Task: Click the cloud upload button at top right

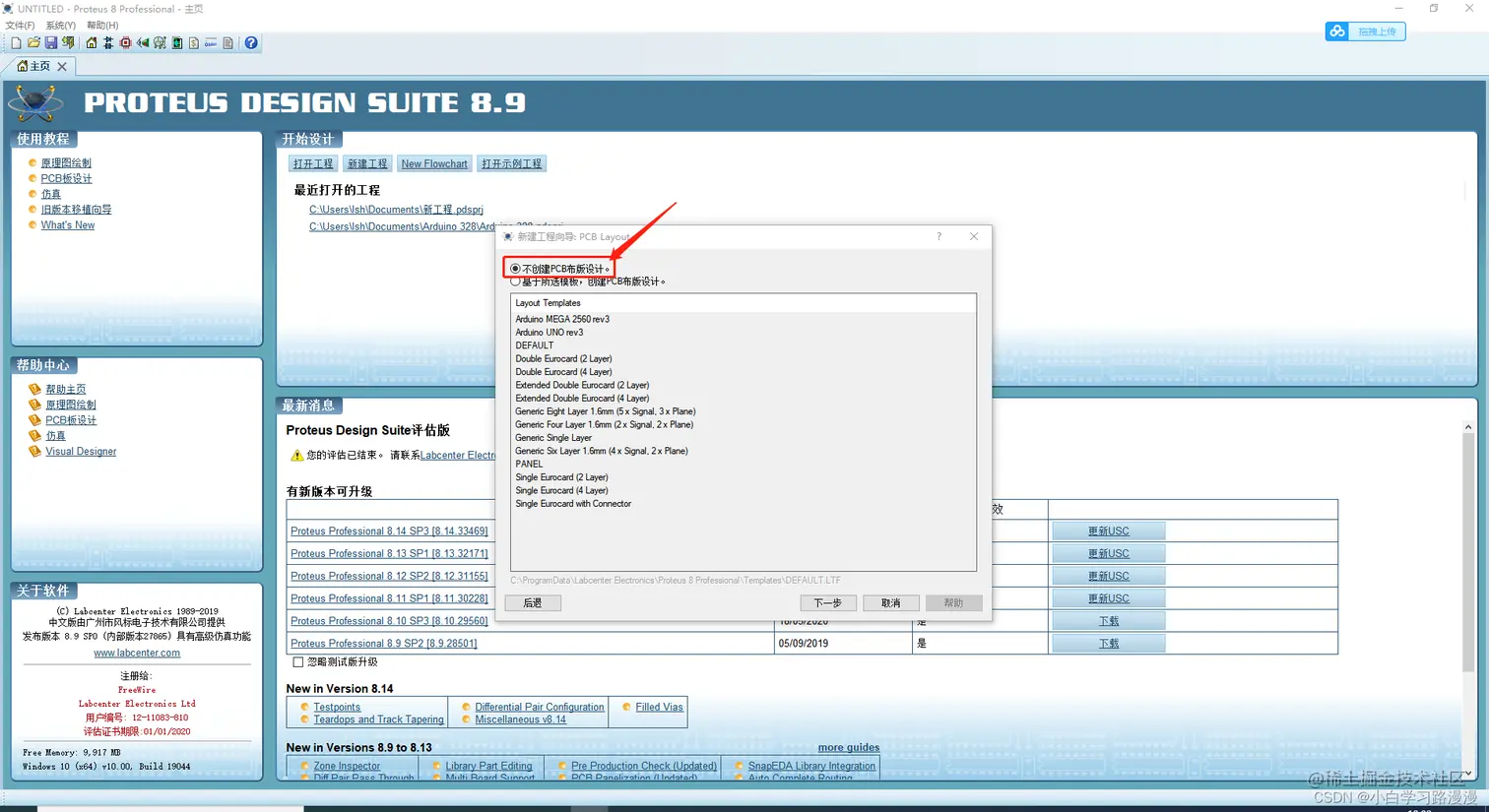Action: tap(1365, 31)
